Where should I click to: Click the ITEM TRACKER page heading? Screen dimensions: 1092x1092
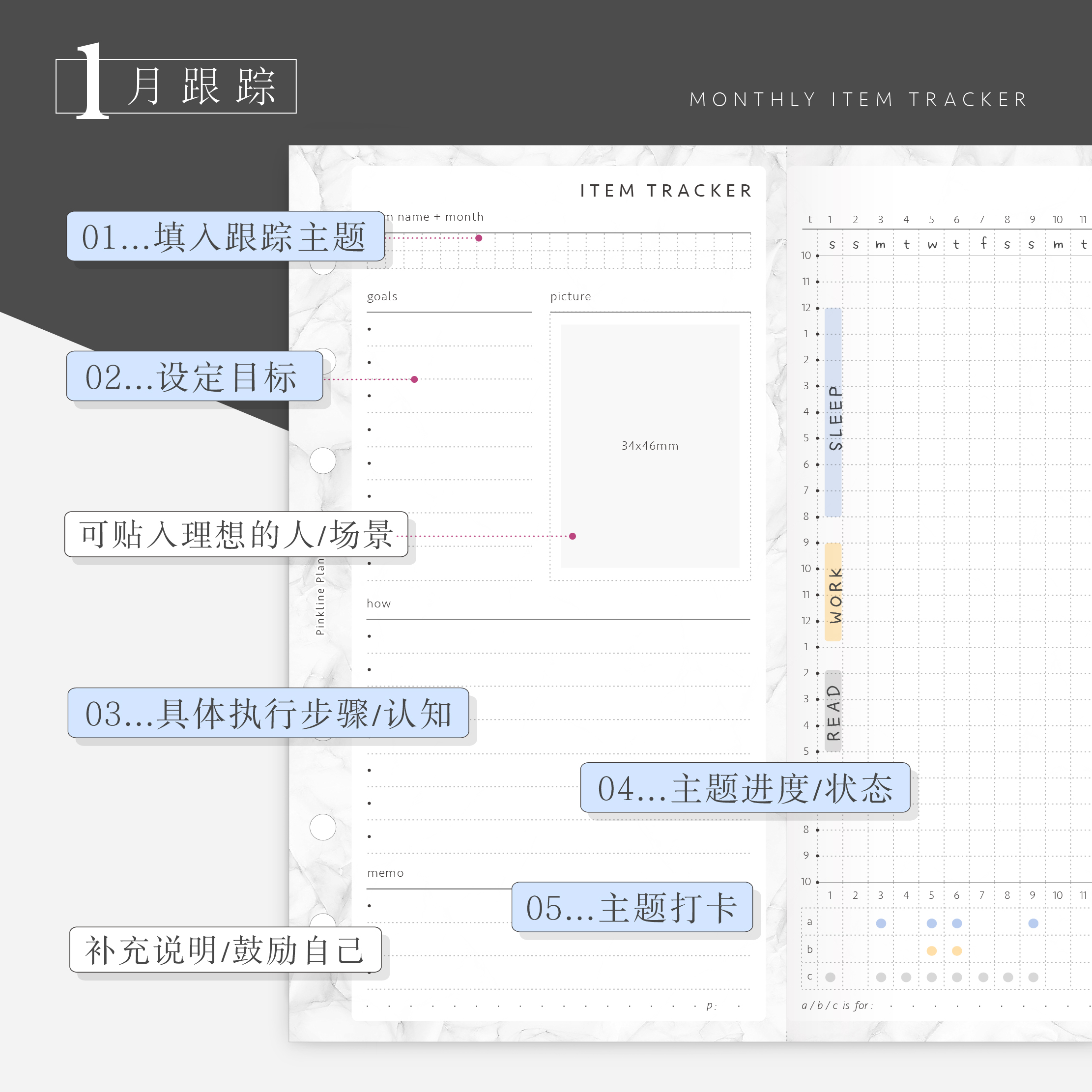pyautogui.click(x=665, y=191)
